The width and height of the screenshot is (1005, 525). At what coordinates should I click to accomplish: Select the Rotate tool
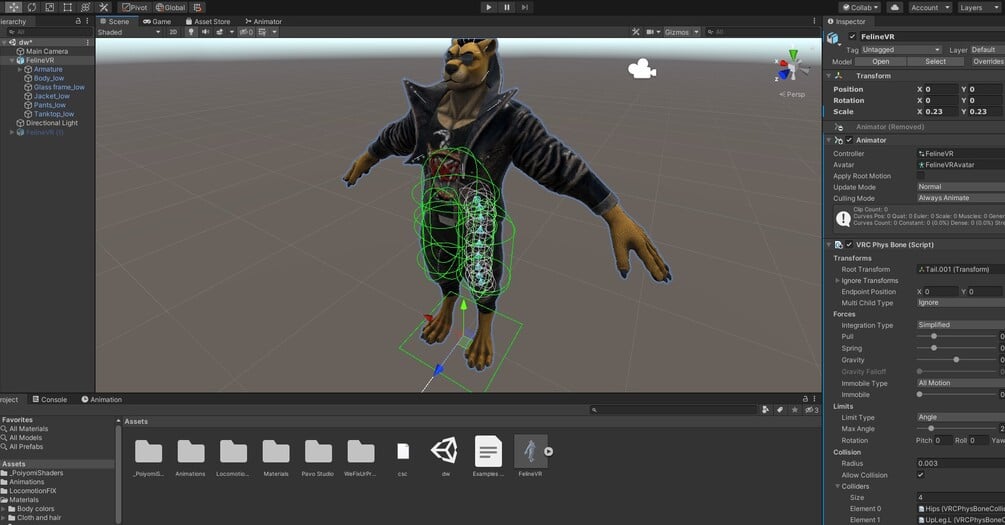pos(31,8)
